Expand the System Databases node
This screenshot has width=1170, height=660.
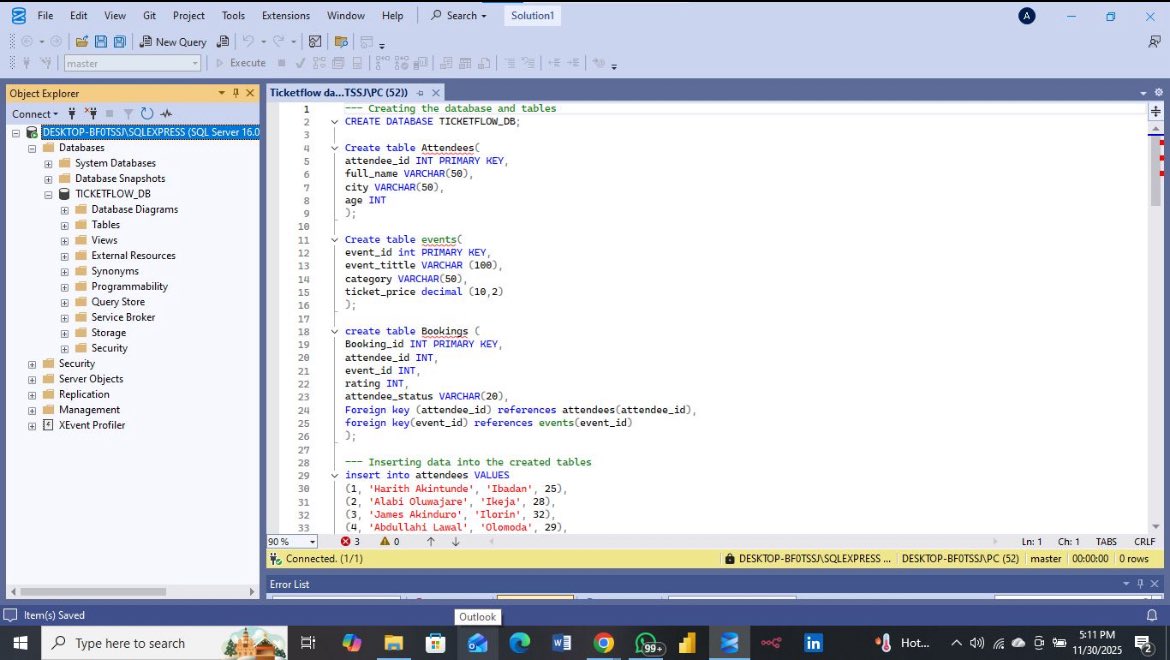pos(48,164)
